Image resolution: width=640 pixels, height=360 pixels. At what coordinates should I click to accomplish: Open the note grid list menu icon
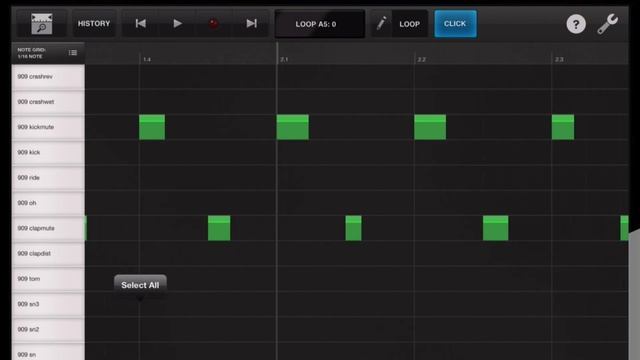click(73, 53)
